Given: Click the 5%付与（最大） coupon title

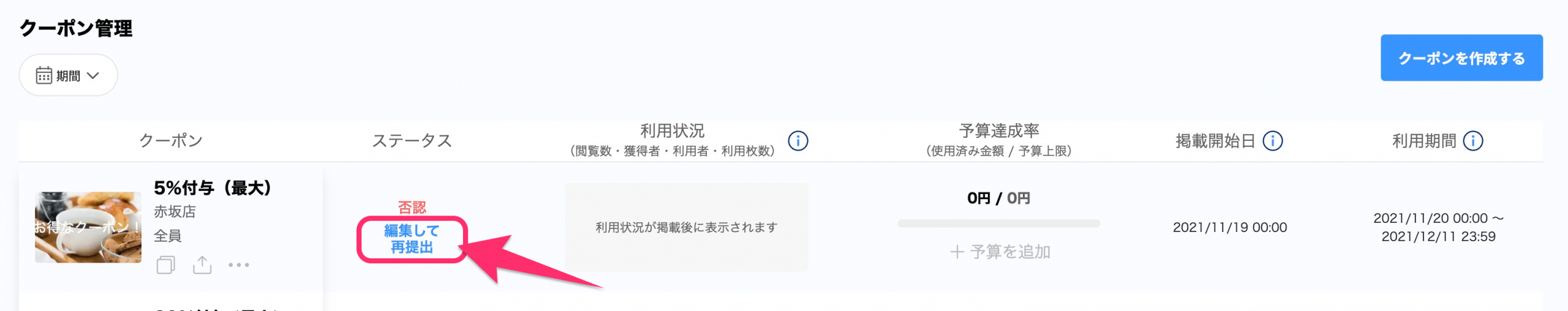Looking at the screenshot, I should click(x=212, y=188).
